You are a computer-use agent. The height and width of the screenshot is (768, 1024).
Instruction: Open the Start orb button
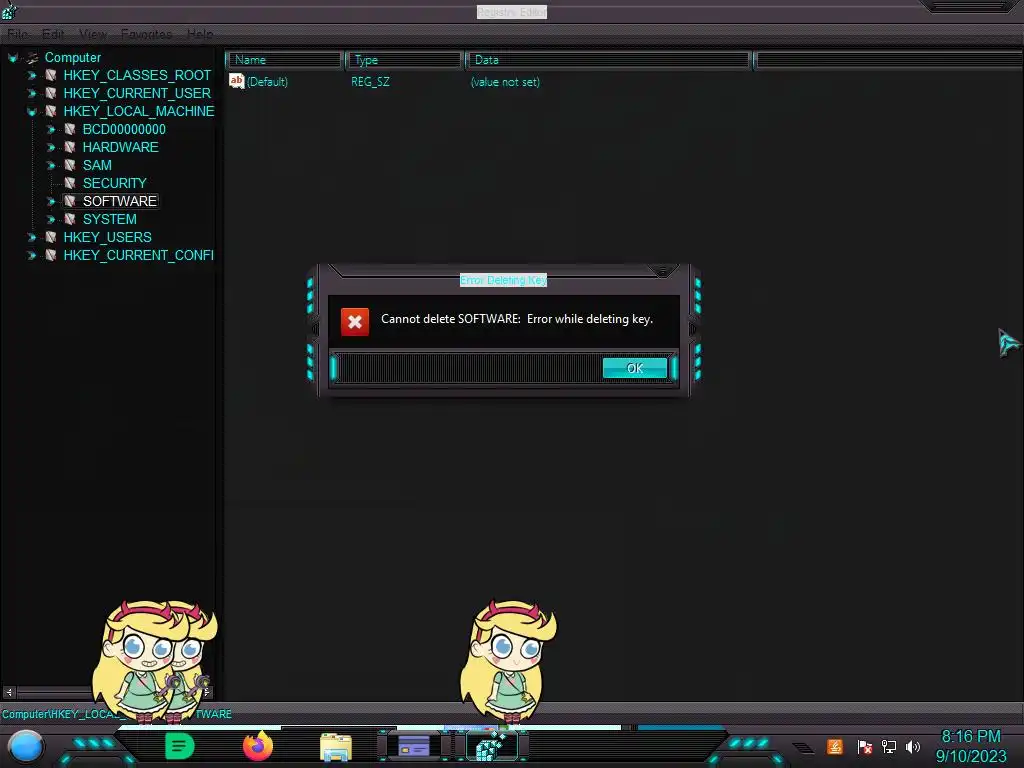coord(26,747)
